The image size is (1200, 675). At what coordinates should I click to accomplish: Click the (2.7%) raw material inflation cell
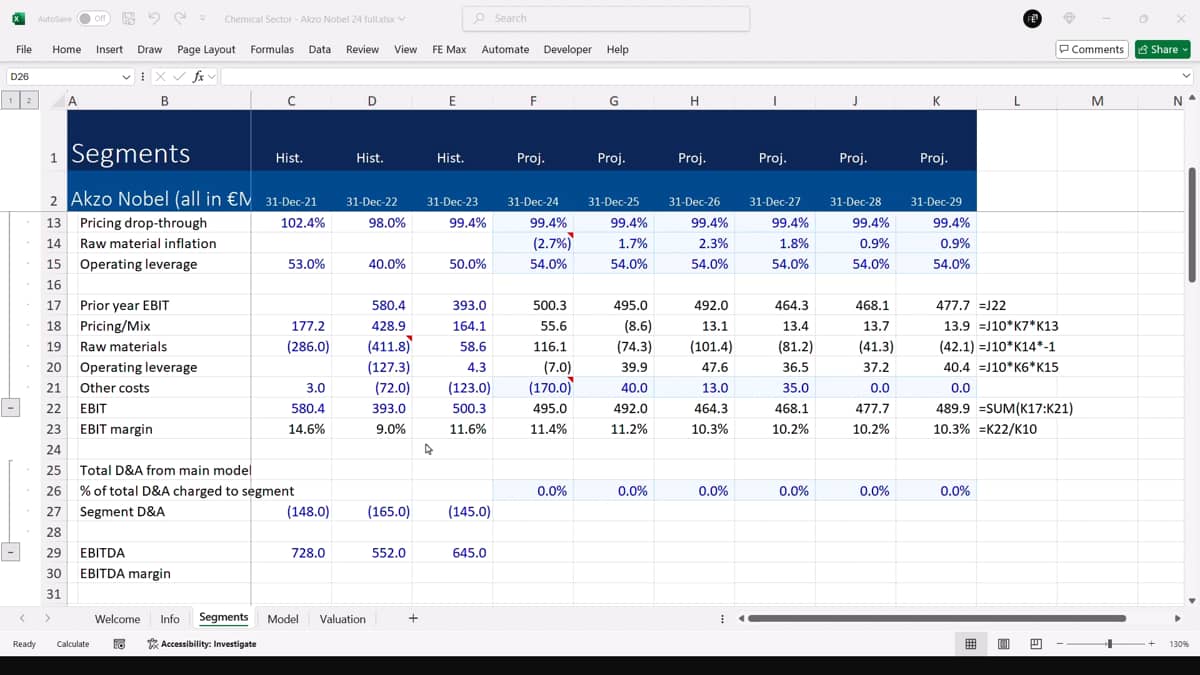tap(532, 243)
